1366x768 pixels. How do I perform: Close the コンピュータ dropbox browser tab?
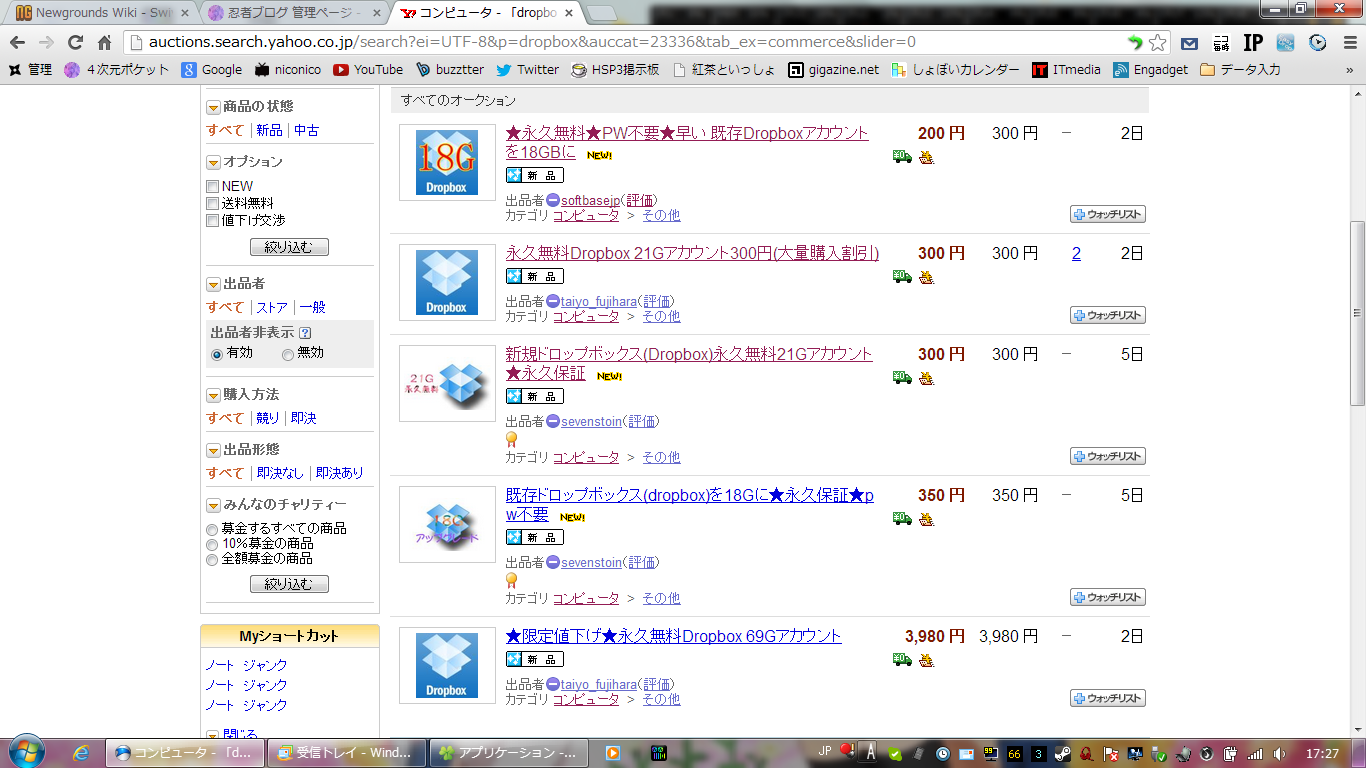pyautogui.click(x=569, y=13)
